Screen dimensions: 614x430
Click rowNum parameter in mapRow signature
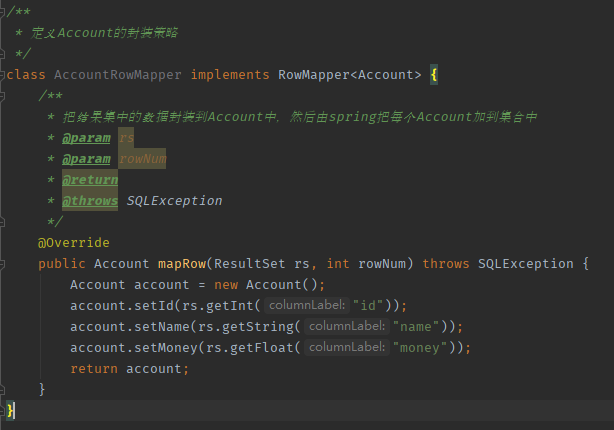[382, 264]
